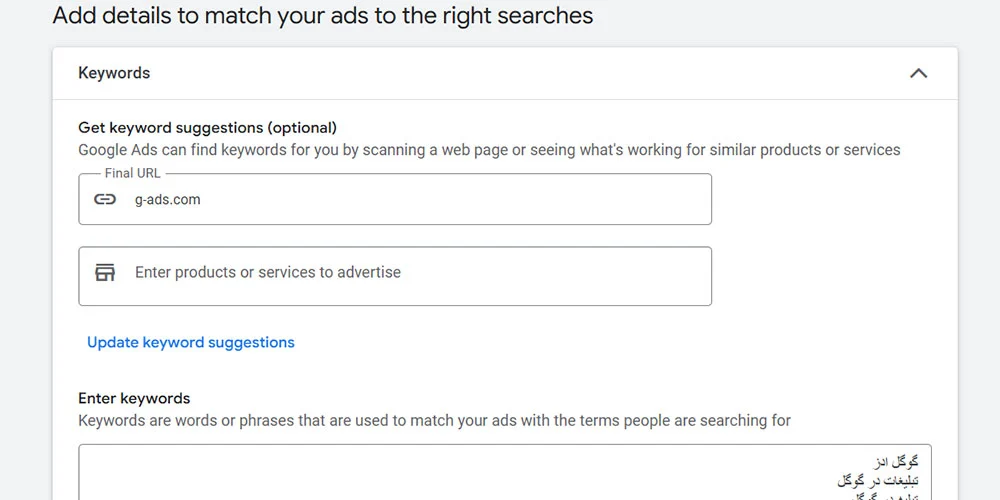1000x500 pixels.
Task: Collapse the Keywords section chevron
Action: coord(918,73)
